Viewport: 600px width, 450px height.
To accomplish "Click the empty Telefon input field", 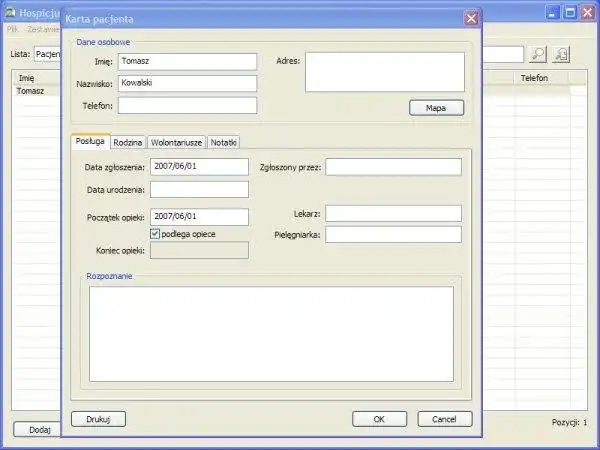I will pos(187,106).
